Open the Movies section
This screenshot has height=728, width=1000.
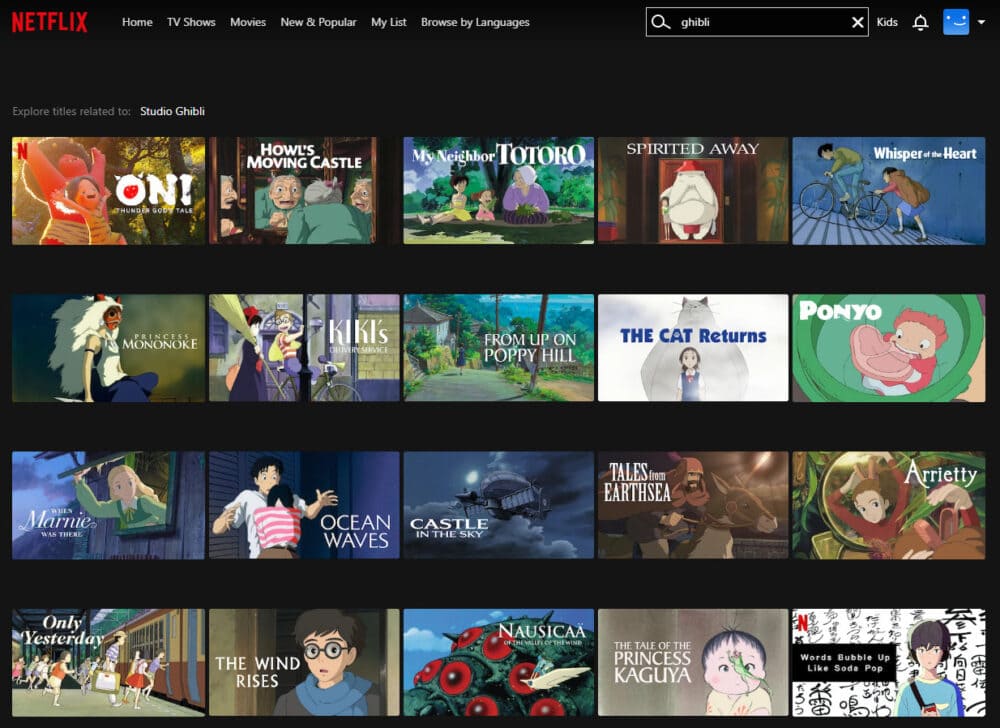tap(248, 22)
